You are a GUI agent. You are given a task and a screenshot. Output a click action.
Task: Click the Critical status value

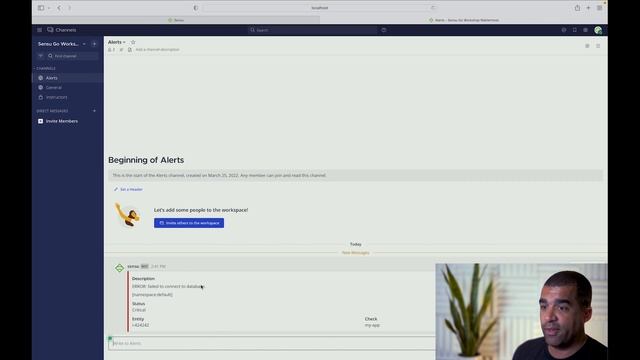[x=139, y=310]
